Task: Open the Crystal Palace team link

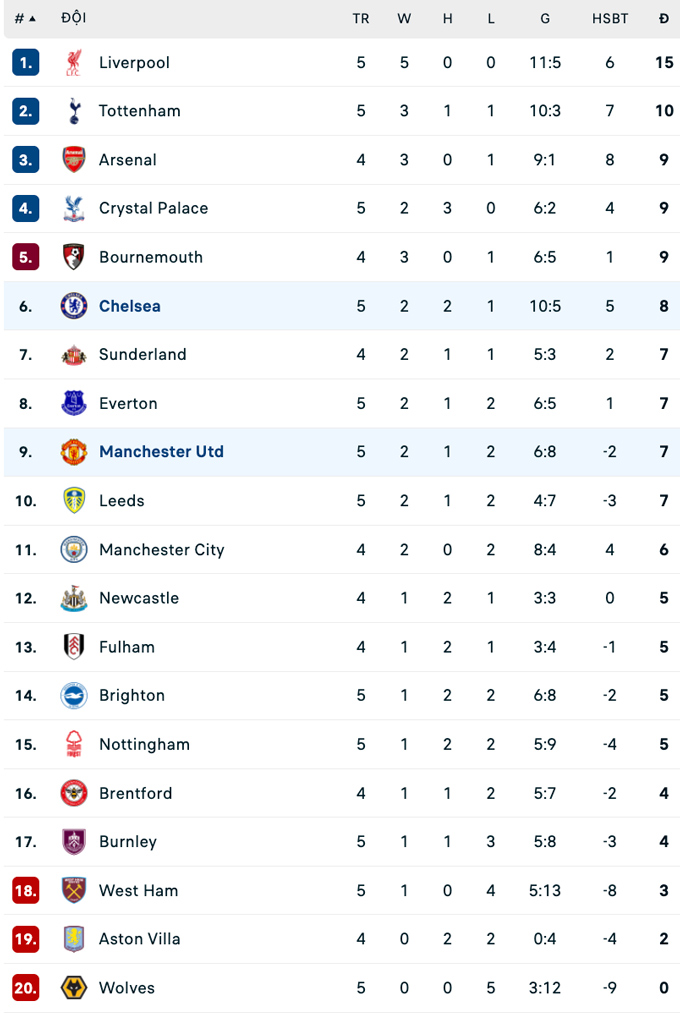Action: pyautogui.click(x=153, y=208)
